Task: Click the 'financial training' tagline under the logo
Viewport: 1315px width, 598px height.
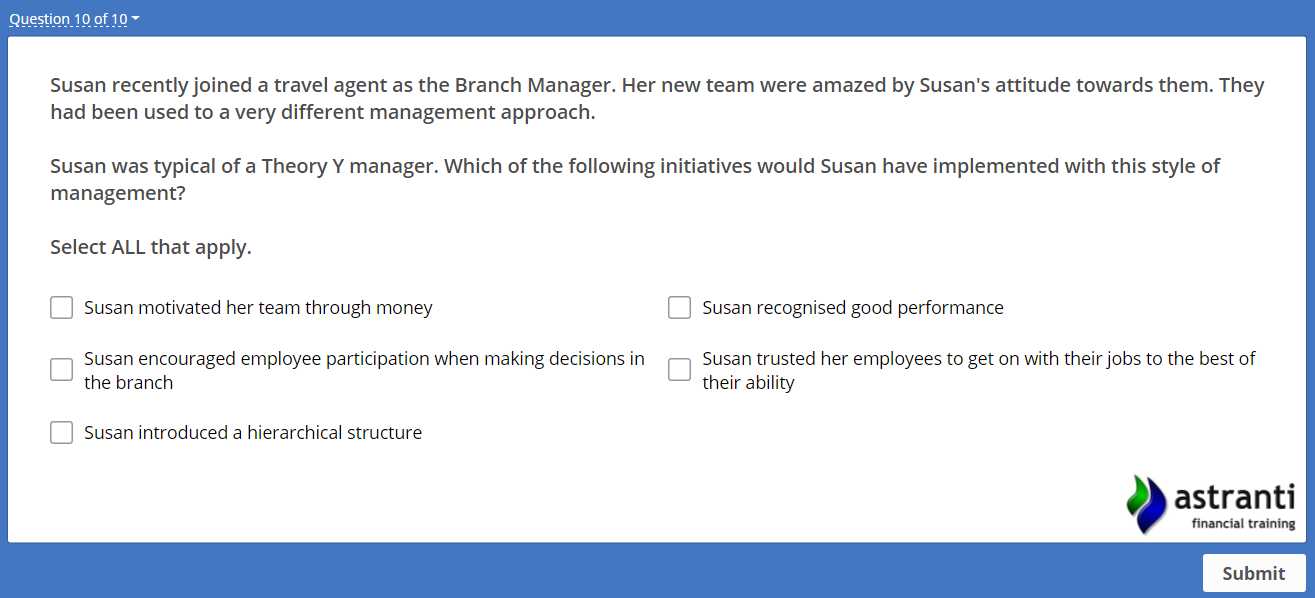Action: 1243,524
